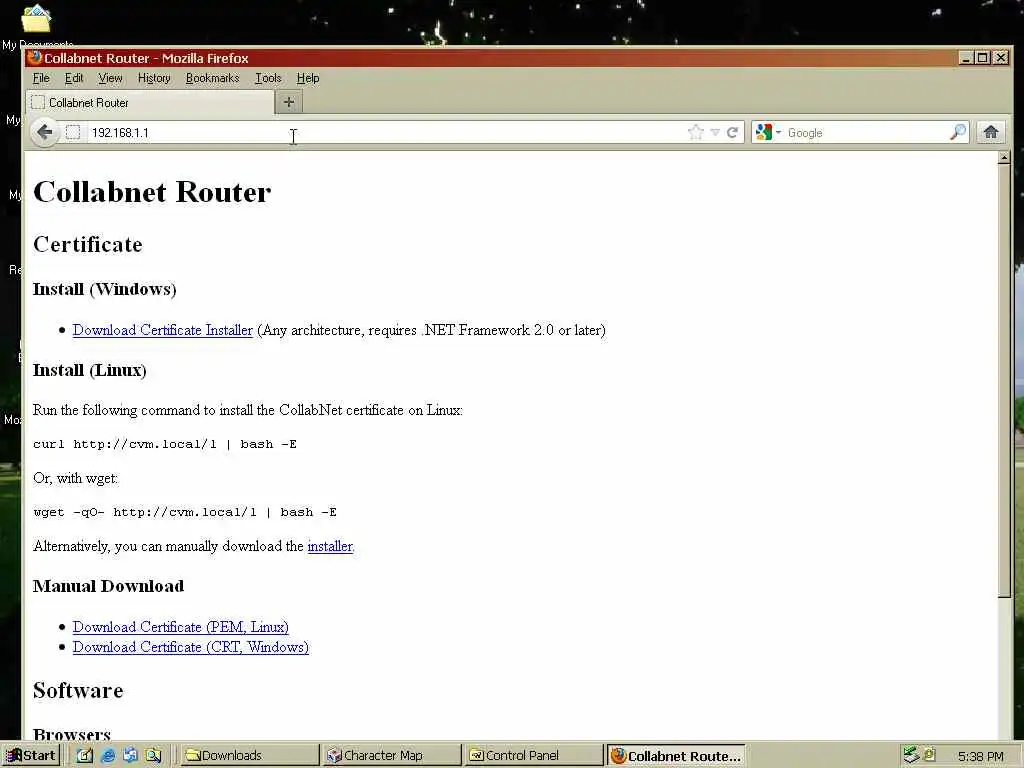Image resolution: width=1024 pixels, height=768 pixels.
Task: Click the 5:38 PM clock
Action: tap(980, 756)
